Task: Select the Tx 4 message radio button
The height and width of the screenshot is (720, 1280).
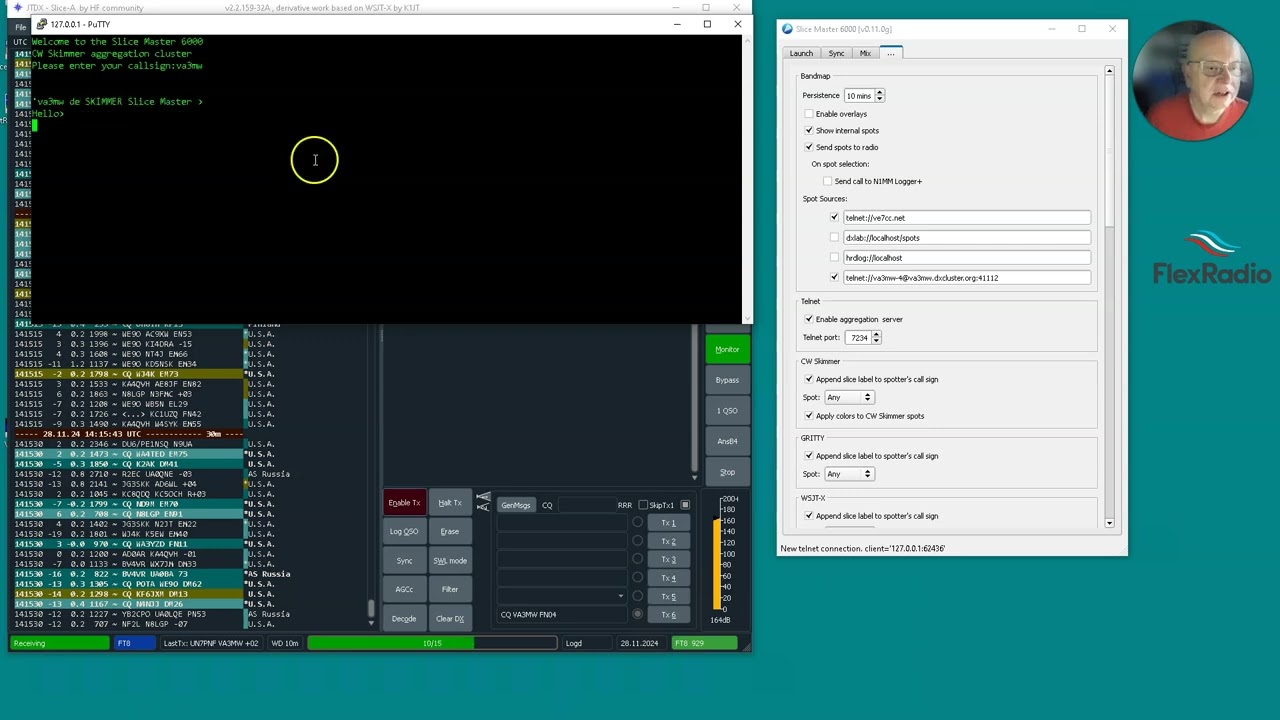Action: pyautogui.click(x=637, y=578)
